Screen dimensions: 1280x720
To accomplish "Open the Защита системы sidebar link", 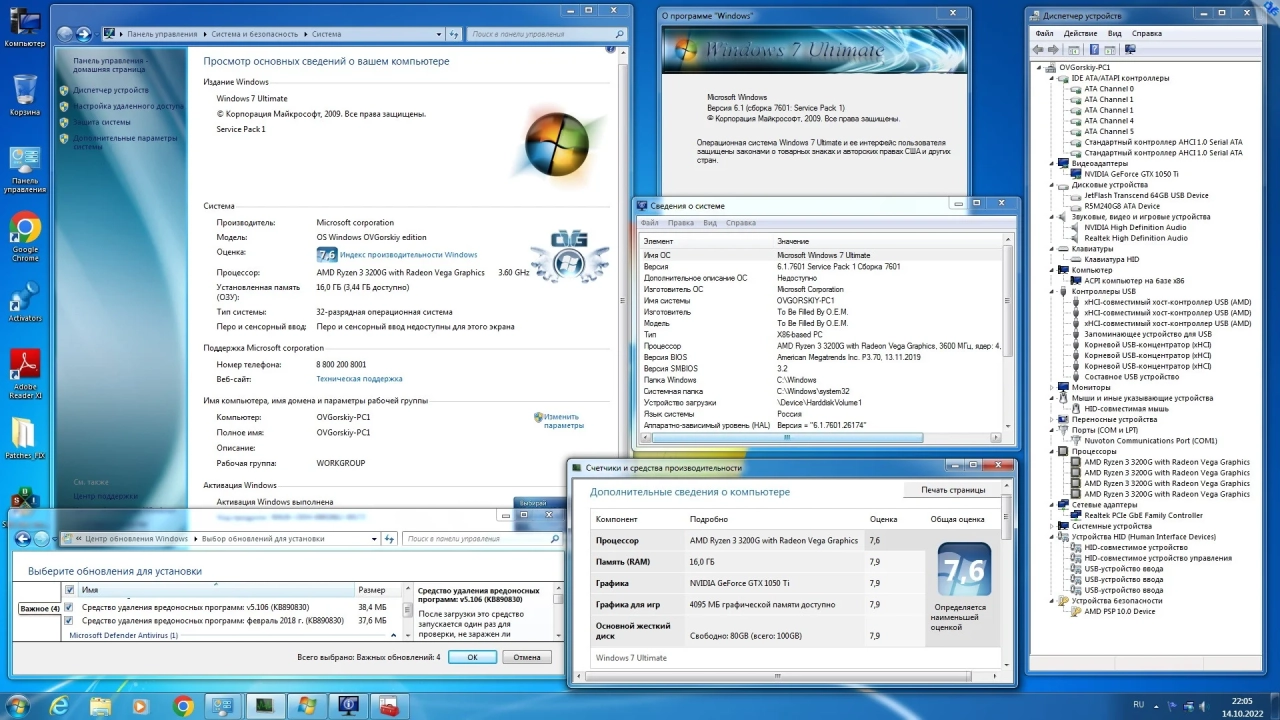I will (x=101, y=122).
